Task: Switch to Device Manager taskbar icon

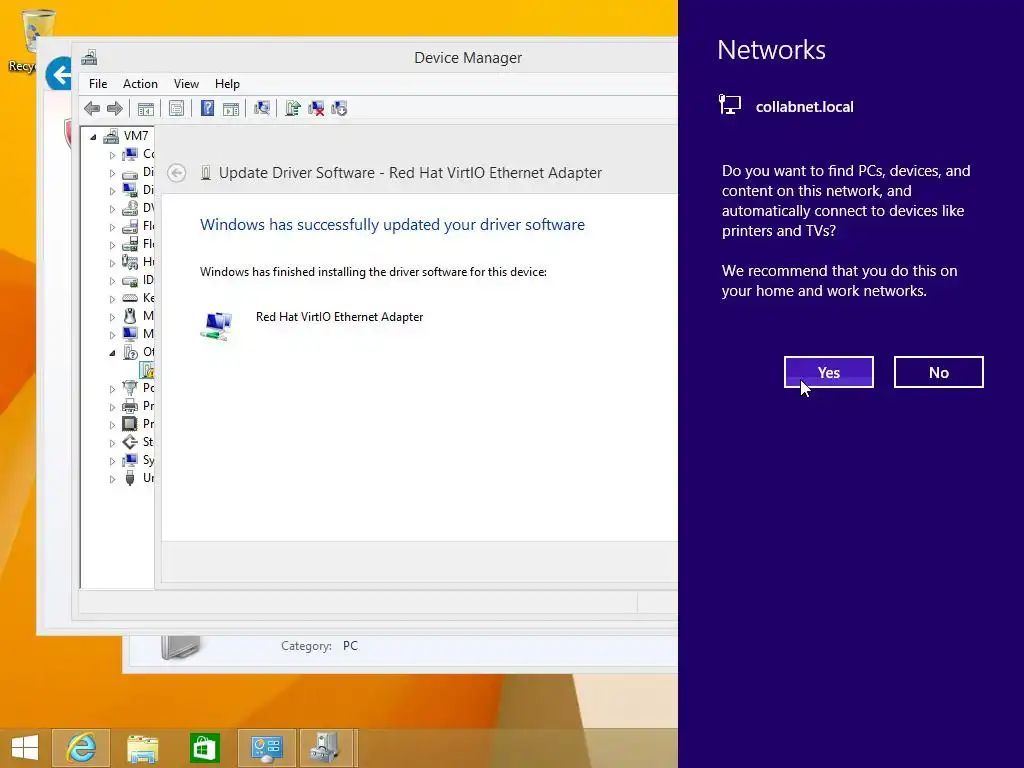Action: coord(325,748)
